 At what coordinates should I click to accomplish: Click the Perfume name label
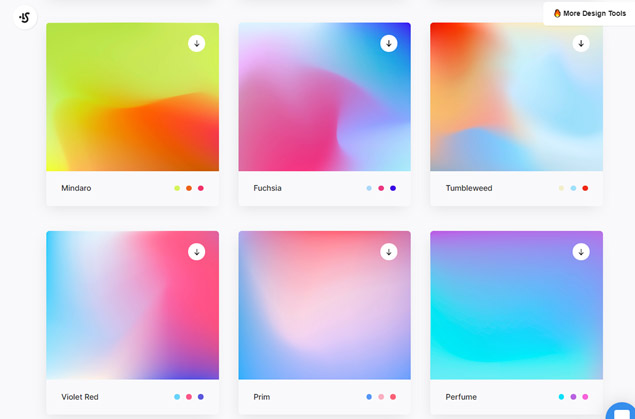461,397
